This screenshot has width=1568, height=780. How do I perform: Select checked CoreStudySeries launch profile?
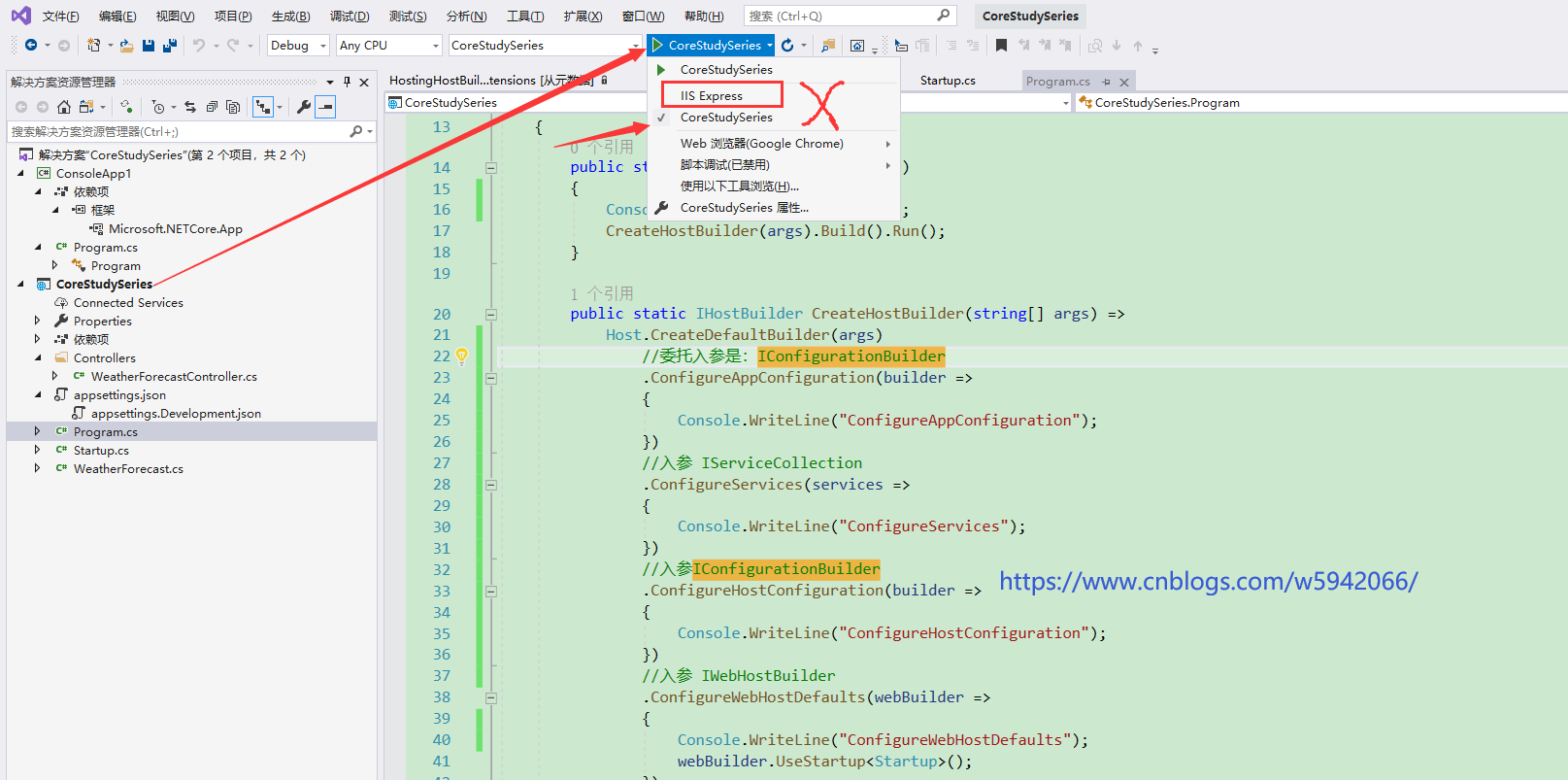pyautogui.click(x=725, y=118)
